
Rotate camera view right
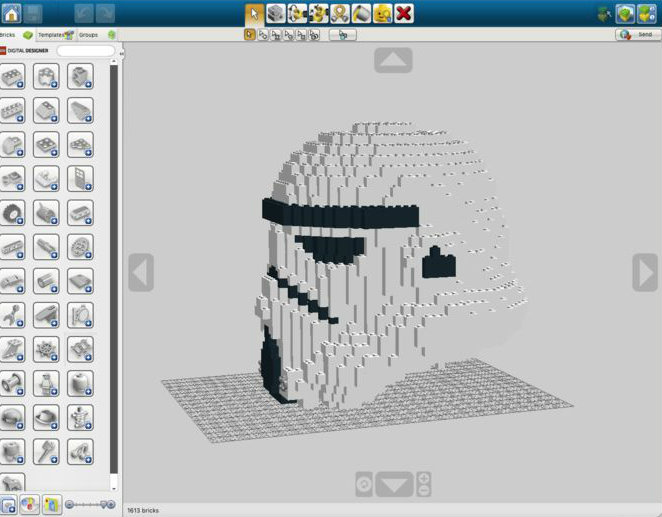[645, 273]
